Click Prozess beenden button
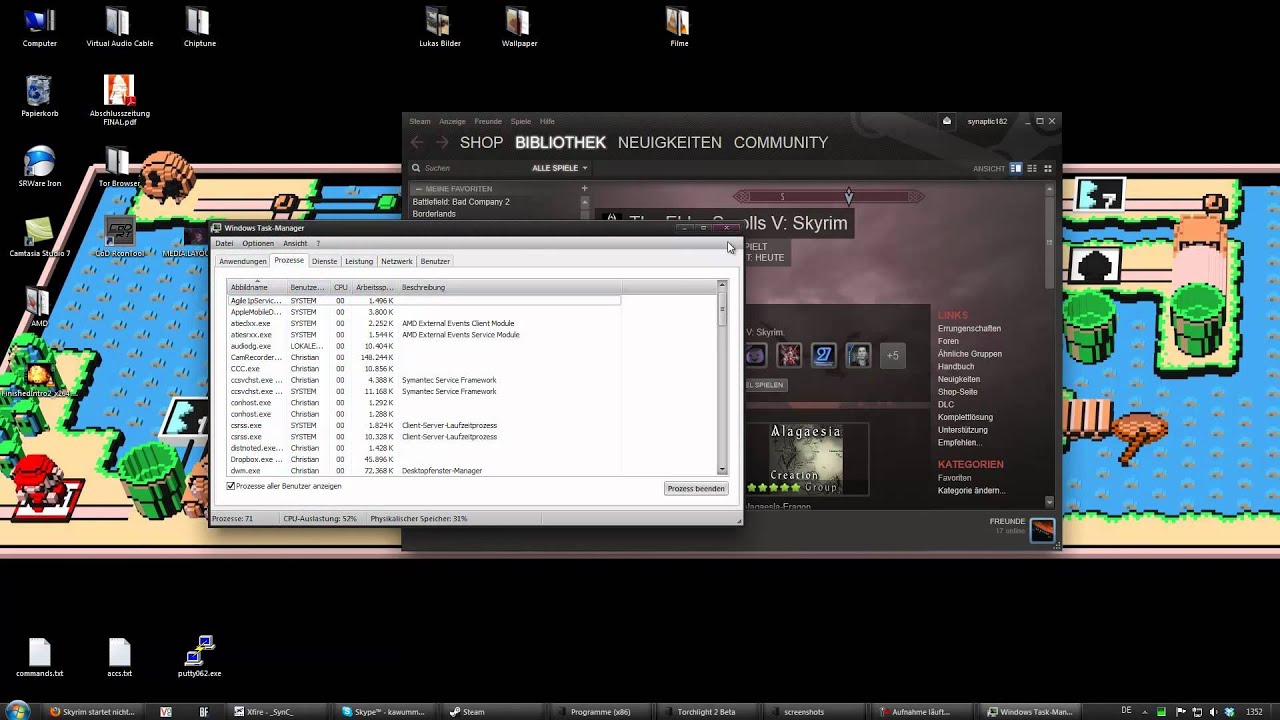The width and height of the screenshot is (1280, 720). (x=696, y=488)
